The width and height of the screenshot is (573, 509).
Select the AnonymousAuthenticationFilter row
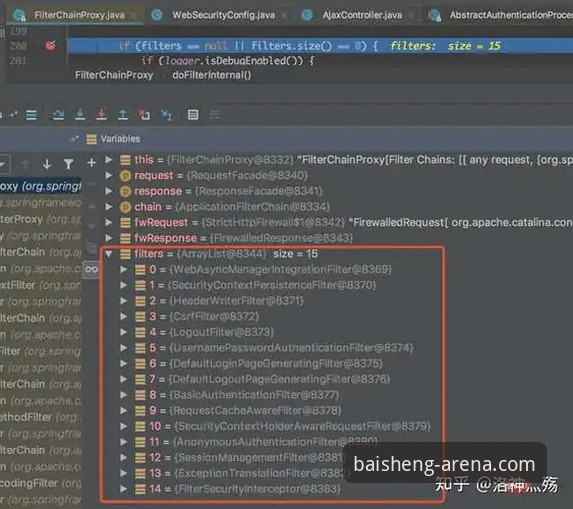[x=256, y=442]
